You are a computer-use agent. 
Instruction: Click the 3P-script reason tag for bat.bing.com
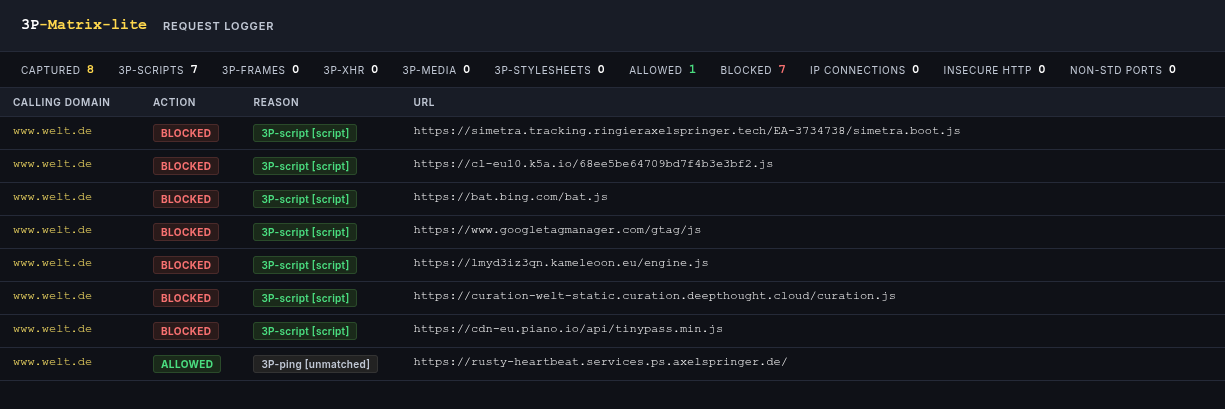pos(305,199)
